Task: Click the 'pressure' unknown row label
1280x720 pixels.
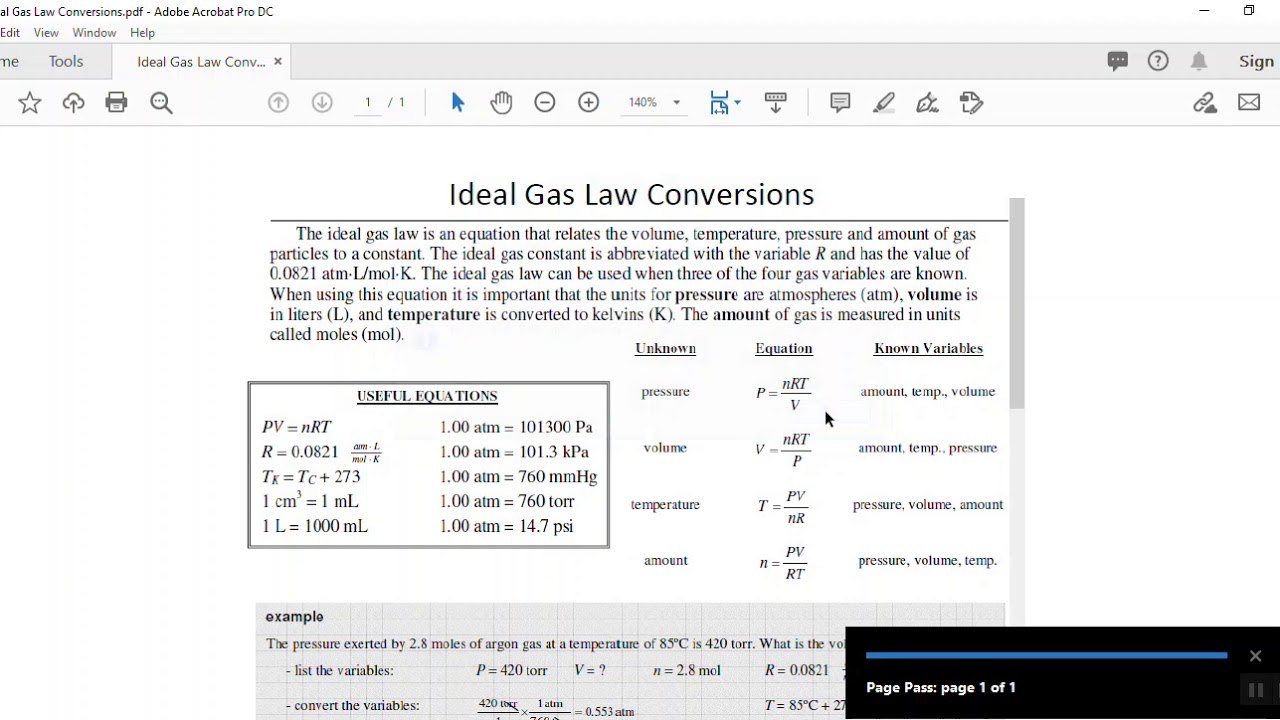Action: coord(666,392)
